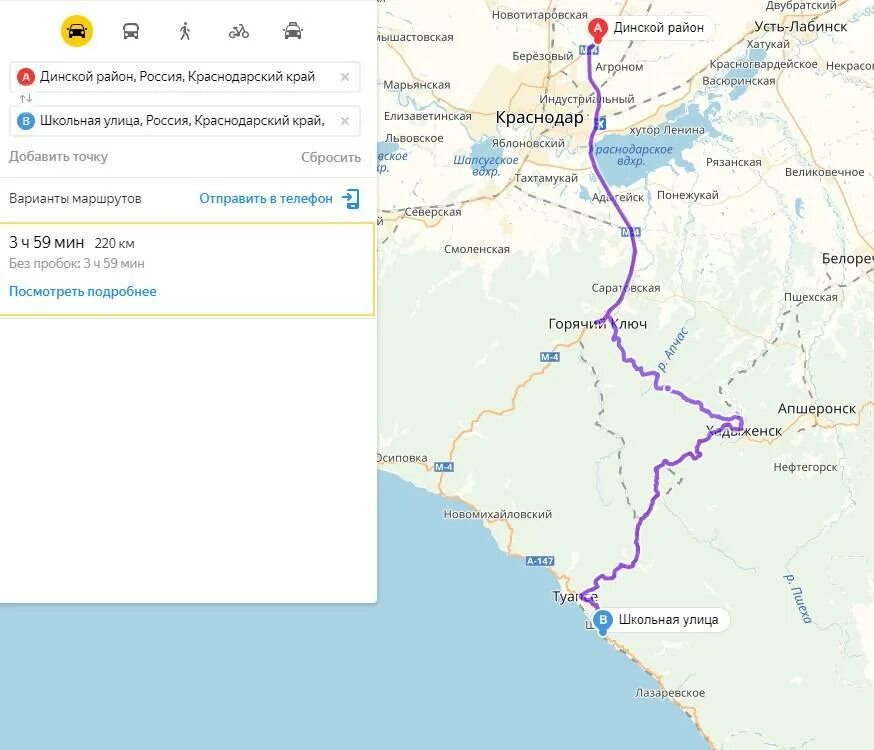
Task: Click the Новомихайловский map label
Action: [x=498, y=514]
